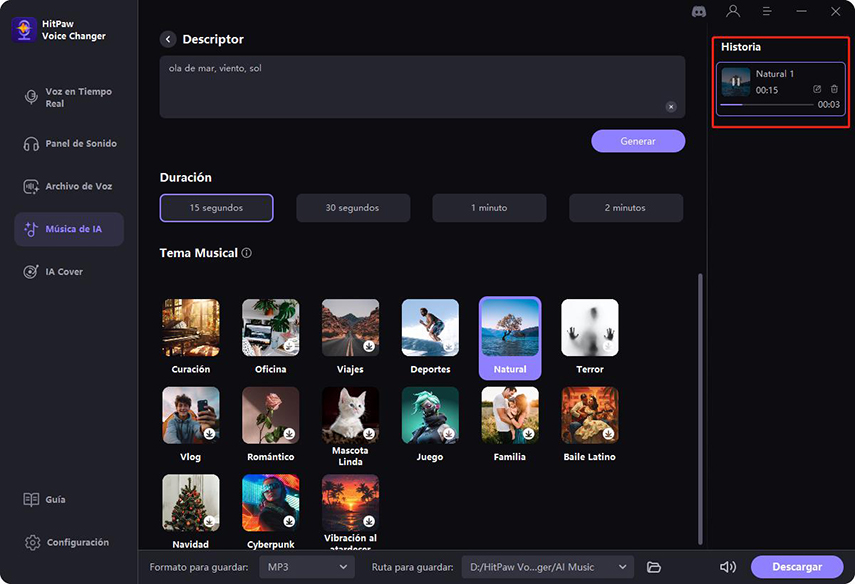
Task: Click the Descargar button
Action: (x=797, y=567)
